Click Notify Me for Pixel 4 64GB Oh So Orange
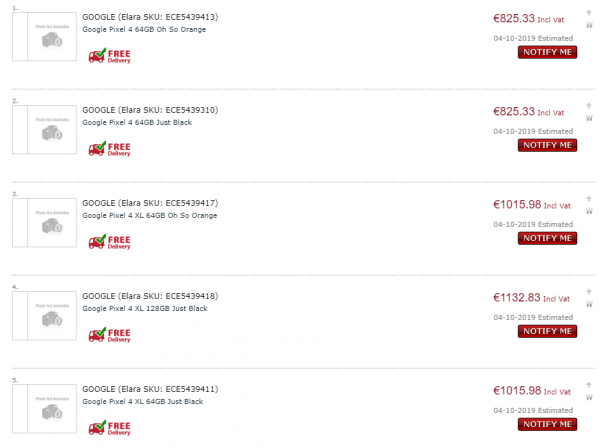The image size is (600, 448). click(x=547, y=52)
